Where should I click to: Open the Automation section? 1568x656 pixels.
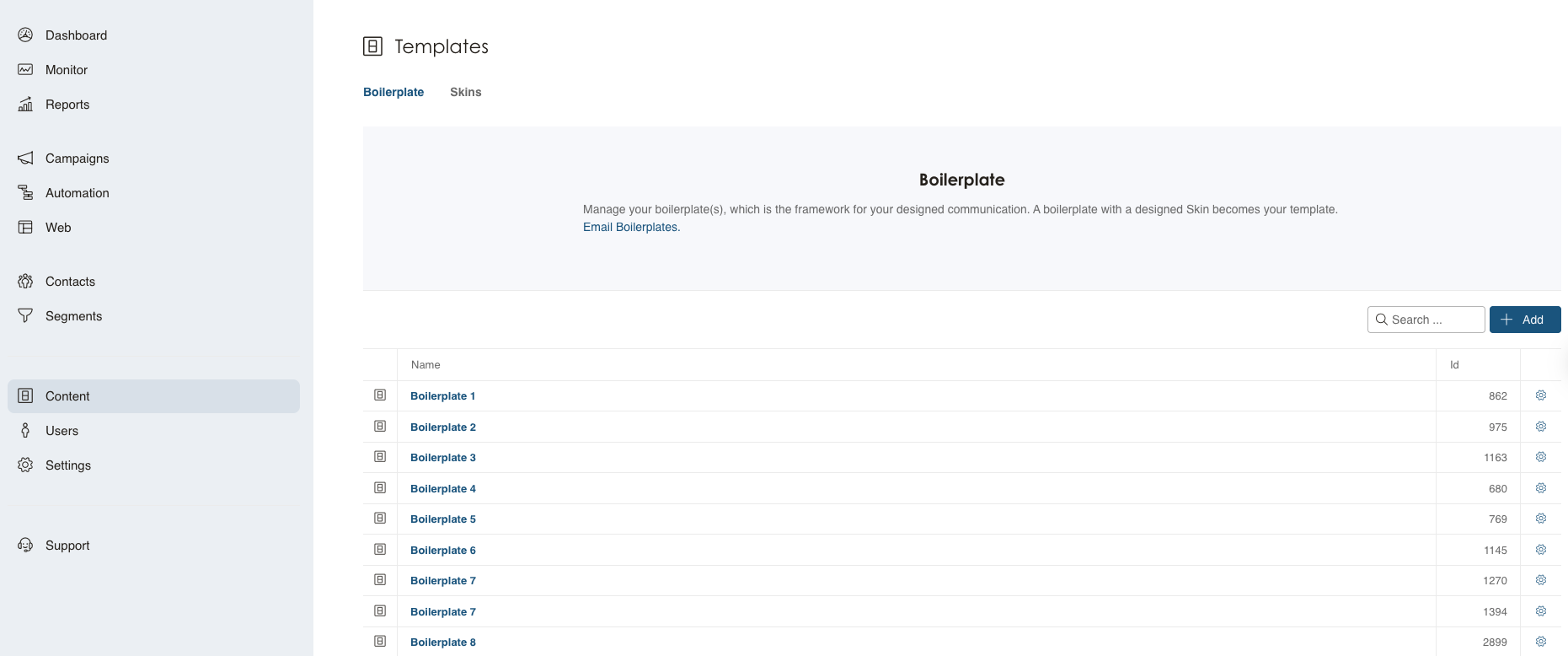coord(77,193)
